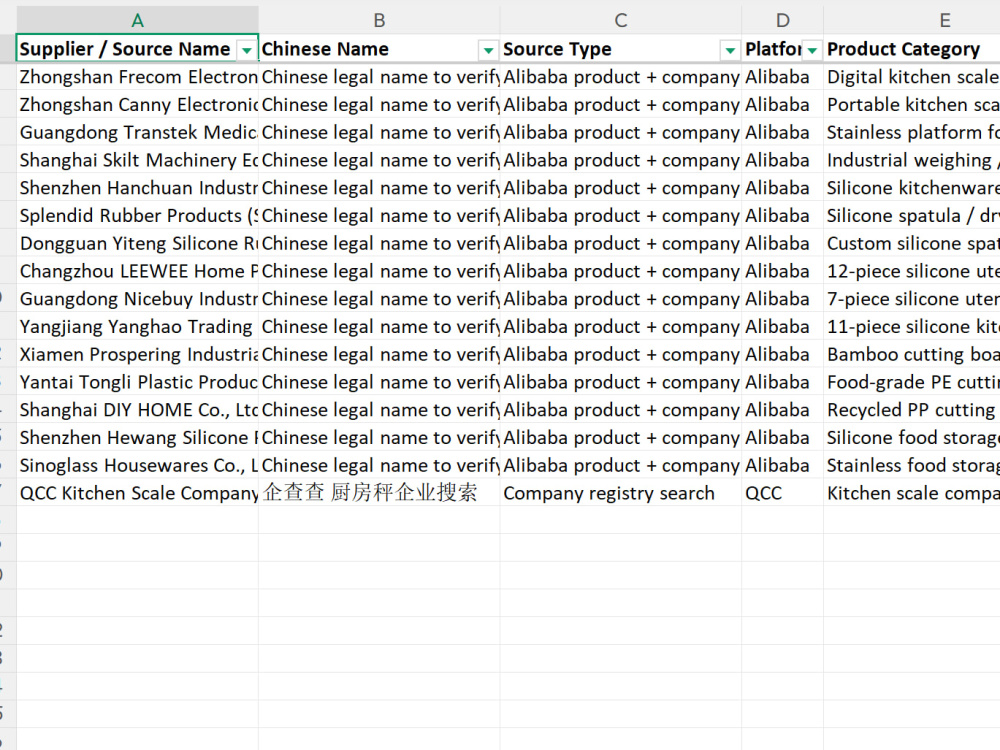Click Chinese Name cell in Splendid Rubber row

click(379, 216)
